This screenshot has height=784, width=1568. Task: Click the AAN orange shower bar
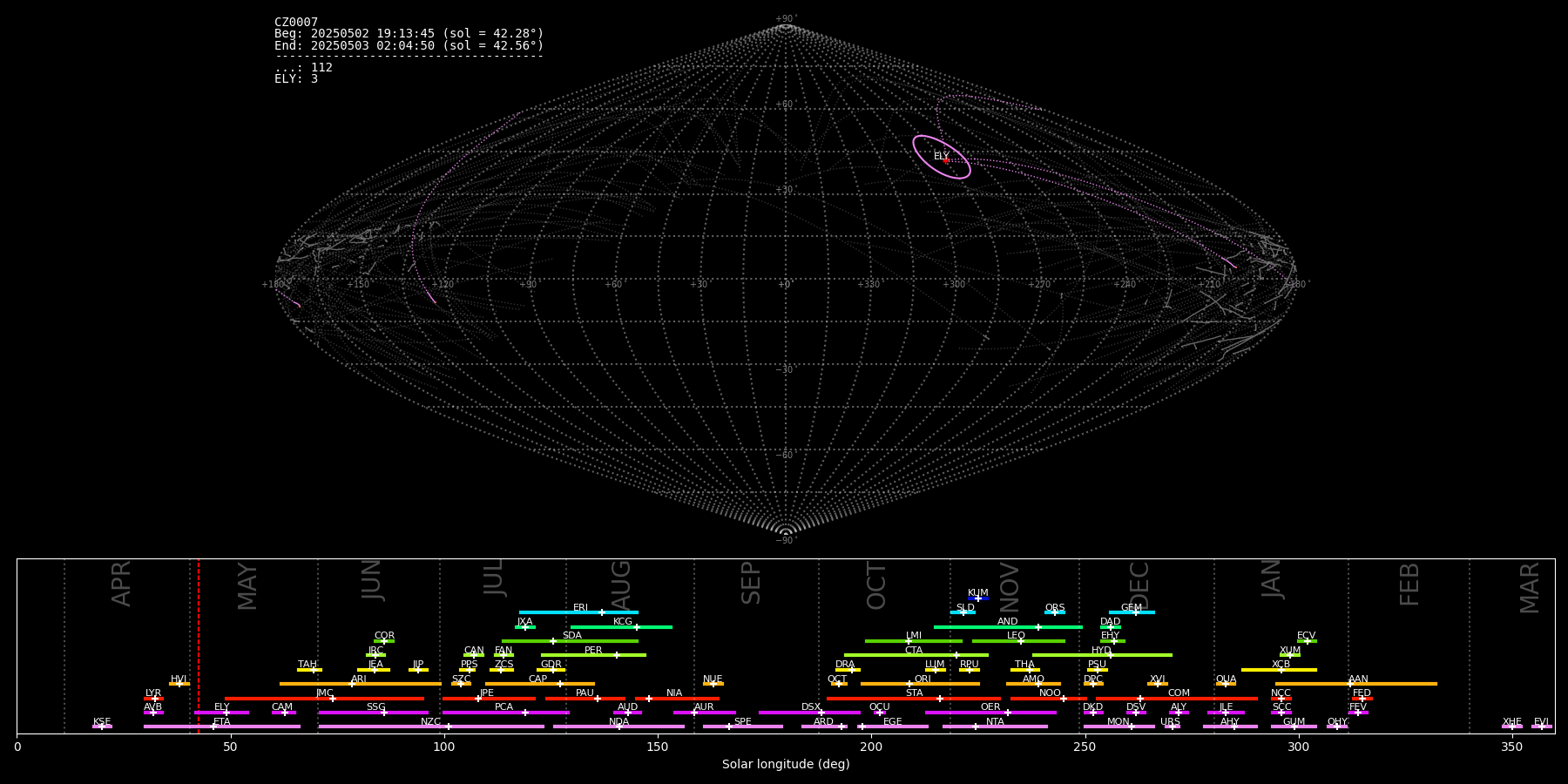(1356, 684)
